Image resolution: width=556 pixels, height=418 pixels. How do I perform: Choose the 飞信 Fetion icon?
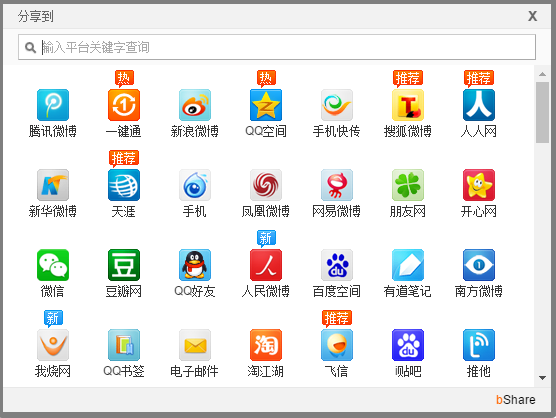(337, 345)
